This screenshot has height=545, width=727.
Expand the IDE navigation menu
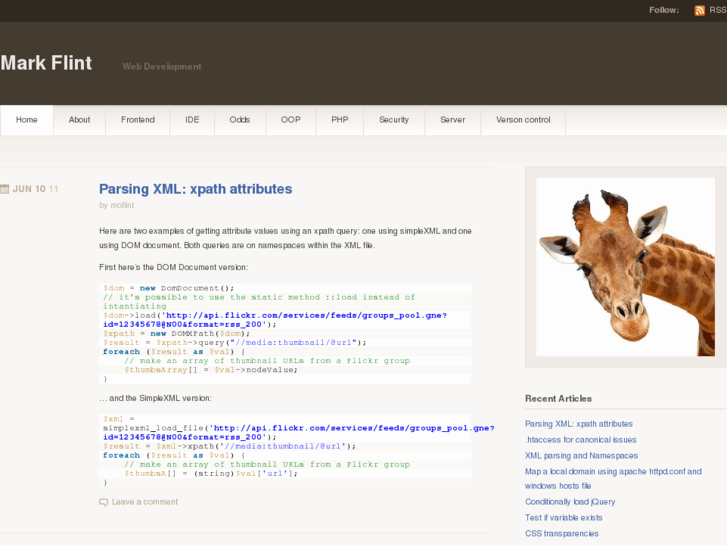pyautogui.click(x=192, y=120)
